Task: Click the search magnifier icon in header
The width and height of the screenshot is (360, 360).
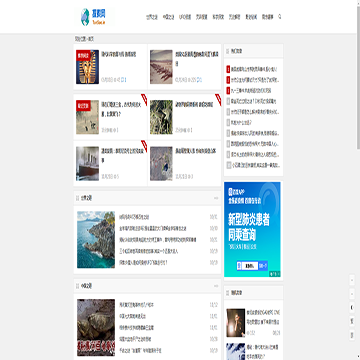Action: 279,16
